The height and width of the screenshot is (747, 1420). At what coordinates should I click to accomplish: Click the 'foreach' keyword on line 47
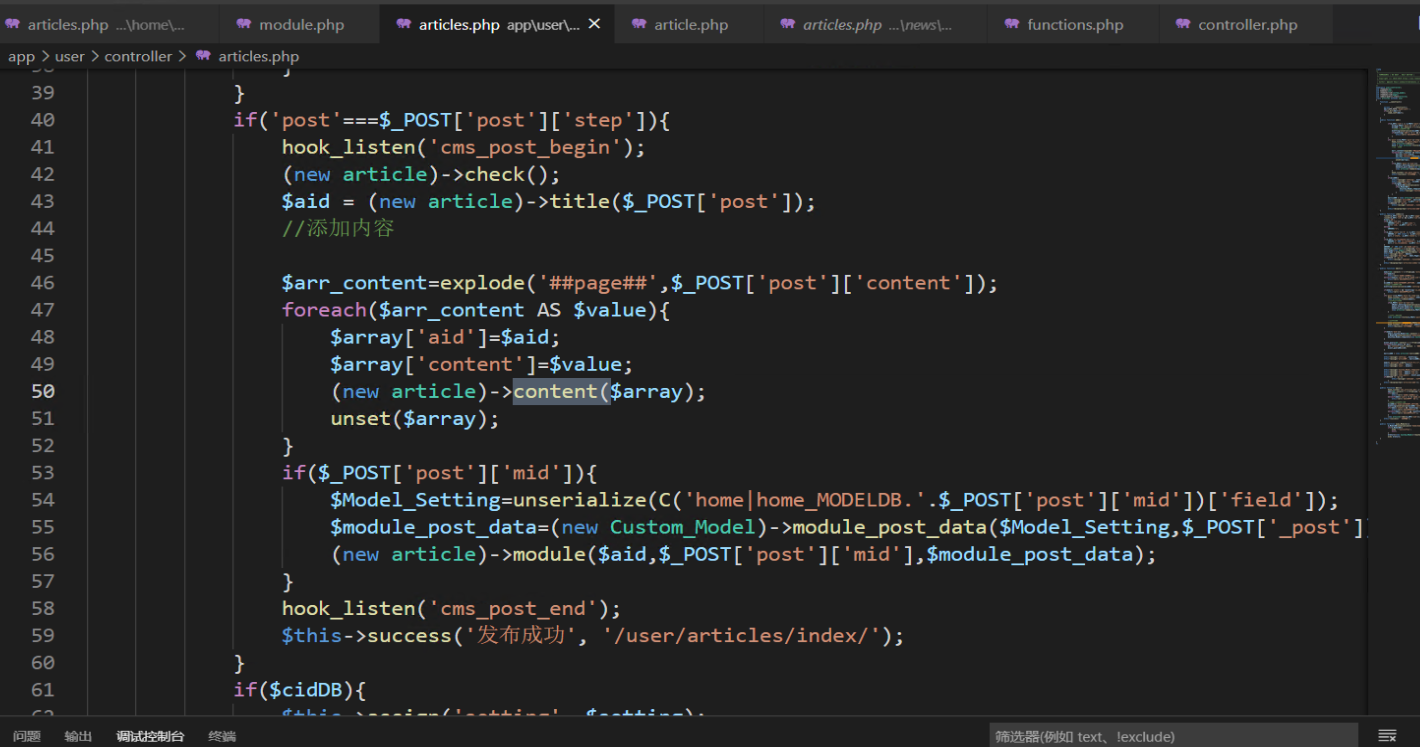point(324,310)
